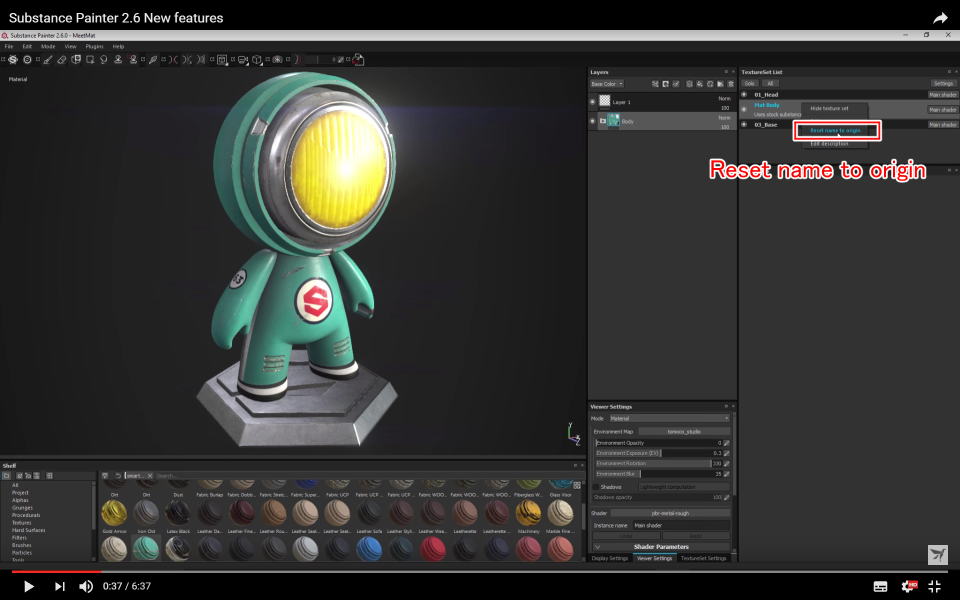Toggle visibility of 01_Head texture set

(x=744, y=95)
